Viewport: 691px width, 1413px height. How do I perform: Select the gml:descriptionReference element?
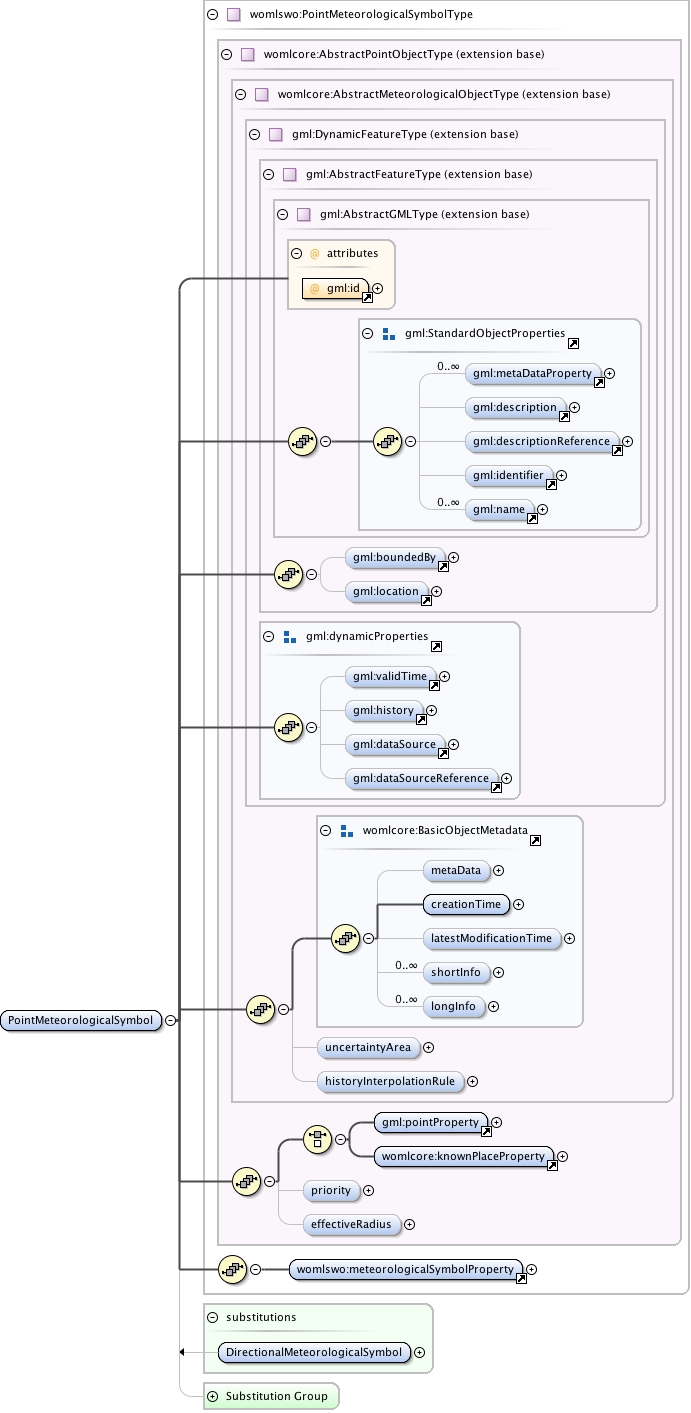pyautogui.click(x=542, y=442)
